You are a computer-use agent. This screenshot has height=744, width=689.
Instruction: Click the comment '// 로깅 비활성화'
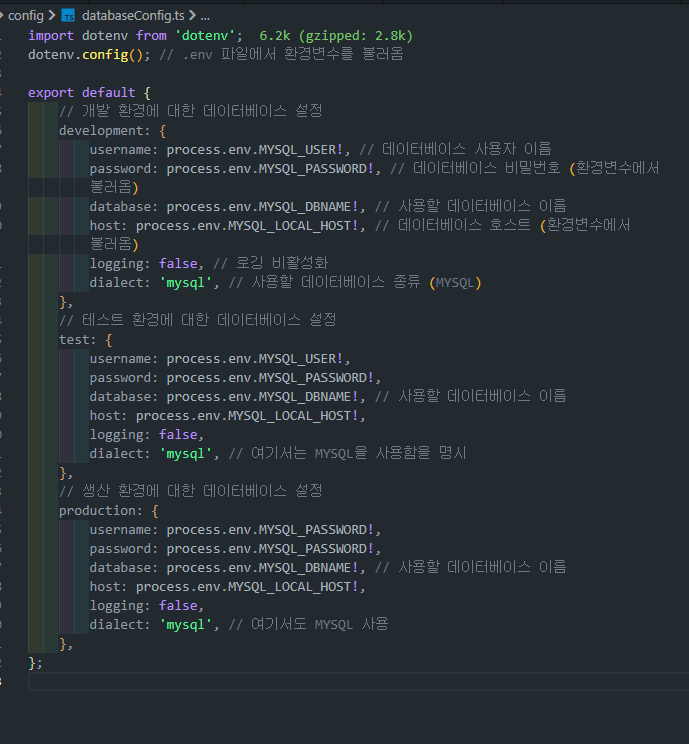point(271,263)
